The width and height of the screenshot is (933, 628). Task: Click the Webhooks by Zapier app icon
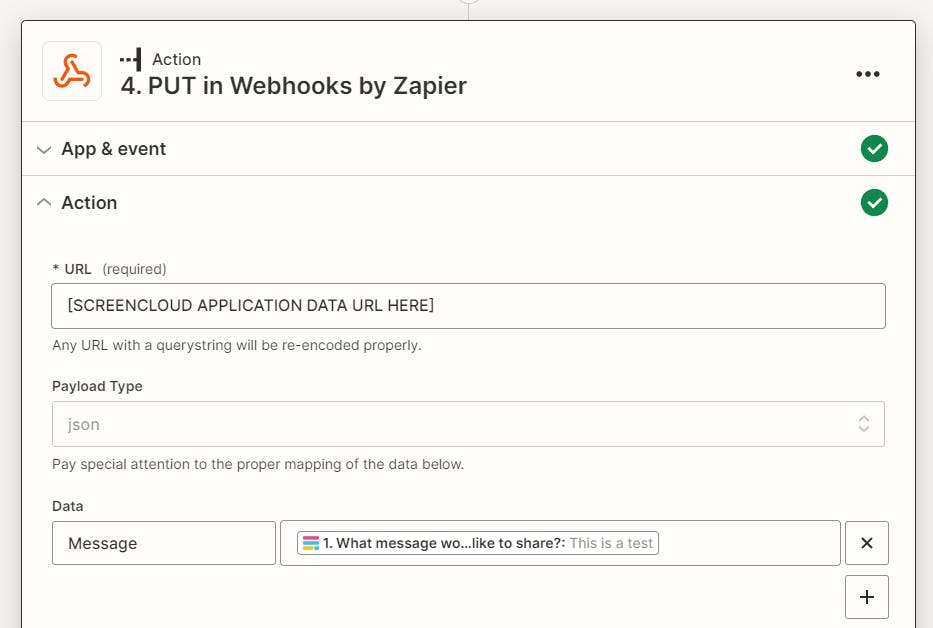pyautogui.click(x=71, y=70)
